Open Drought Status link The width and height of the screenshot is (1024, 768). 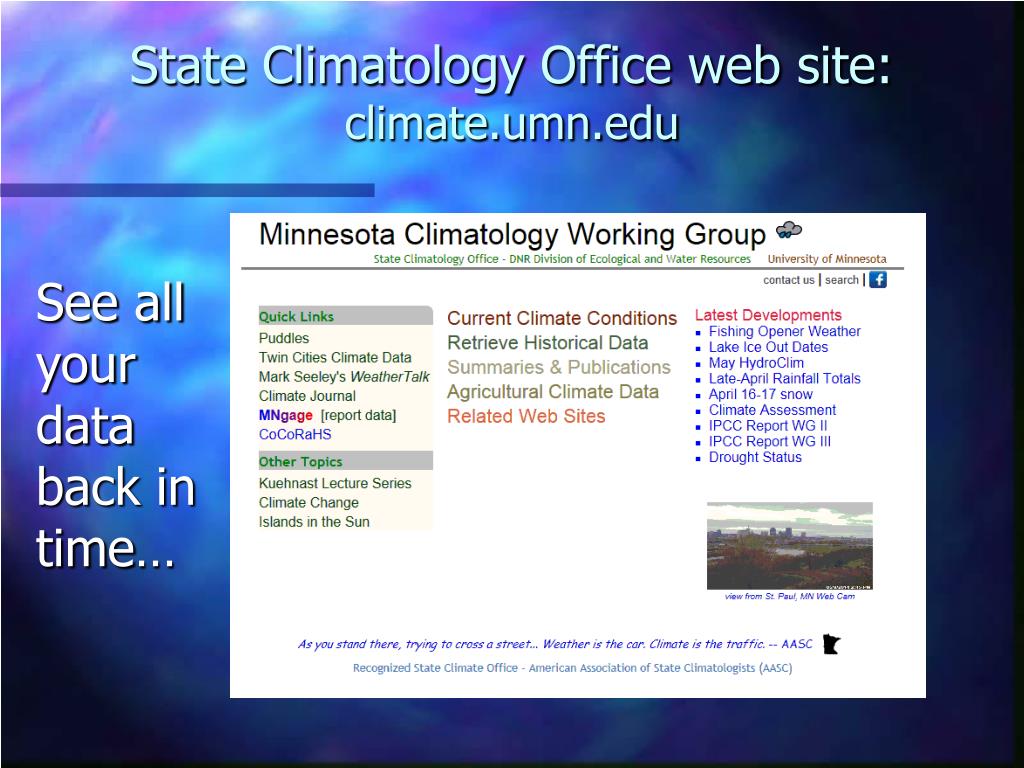click(756, 457)
